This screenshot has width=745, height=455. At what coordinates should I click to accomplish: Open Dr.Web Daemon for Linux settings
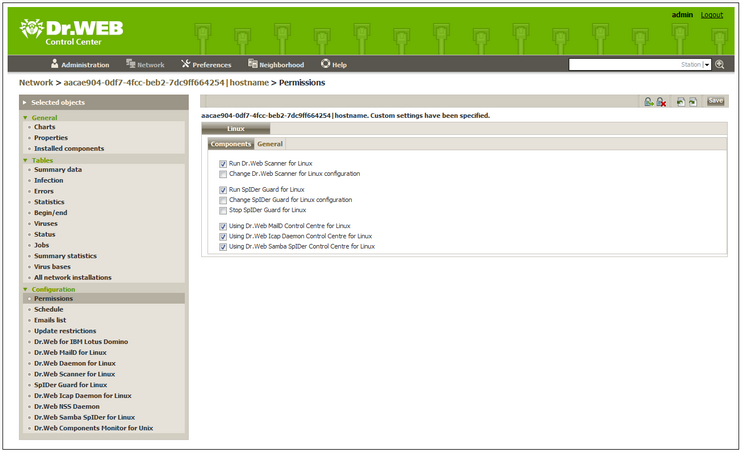pos(75,363)
